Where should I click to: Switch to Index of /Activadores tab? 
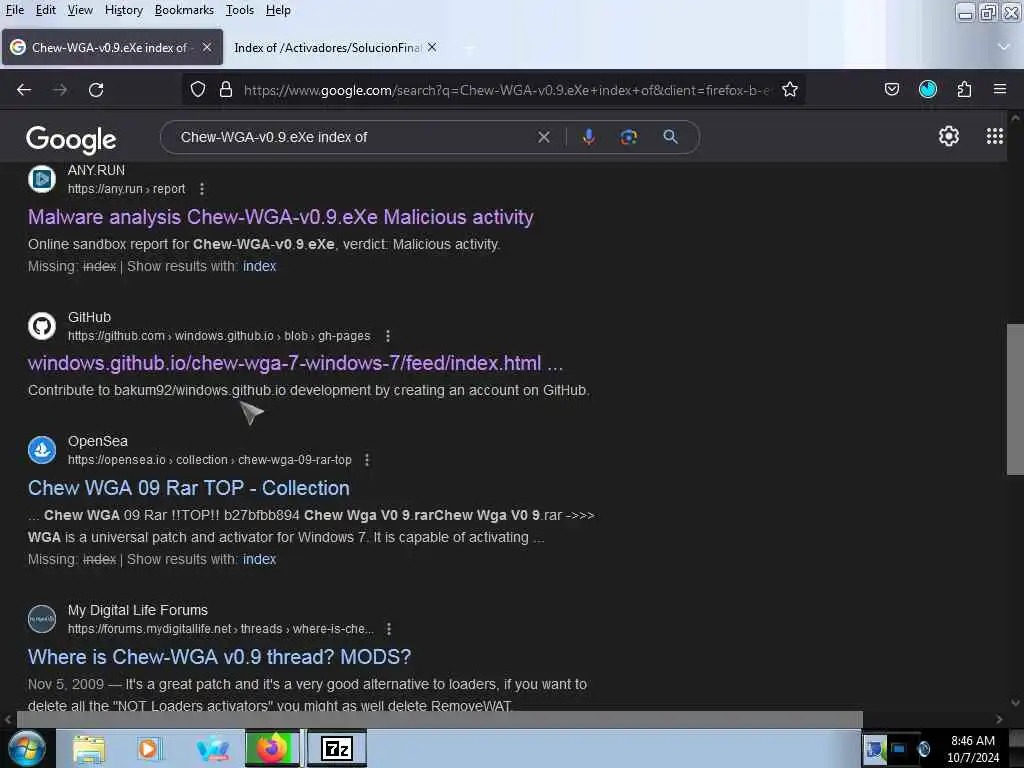point(327,48)
